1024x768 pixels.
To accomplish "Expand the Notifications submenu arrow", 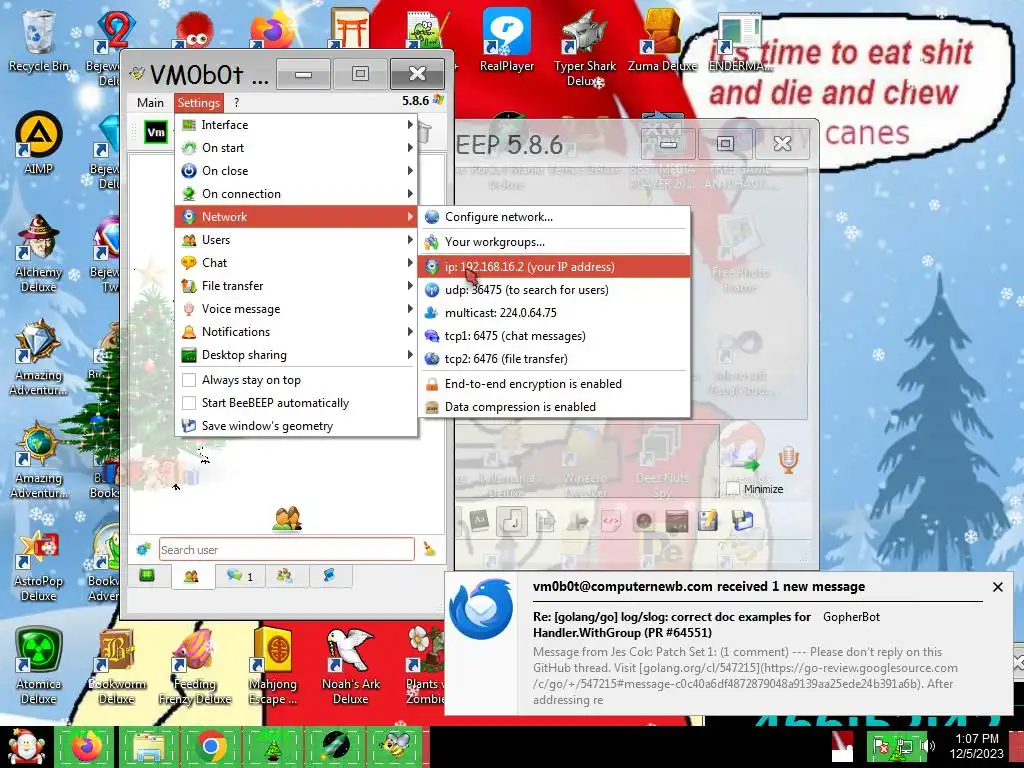I will pyautogui.click(x=409, y=332).
